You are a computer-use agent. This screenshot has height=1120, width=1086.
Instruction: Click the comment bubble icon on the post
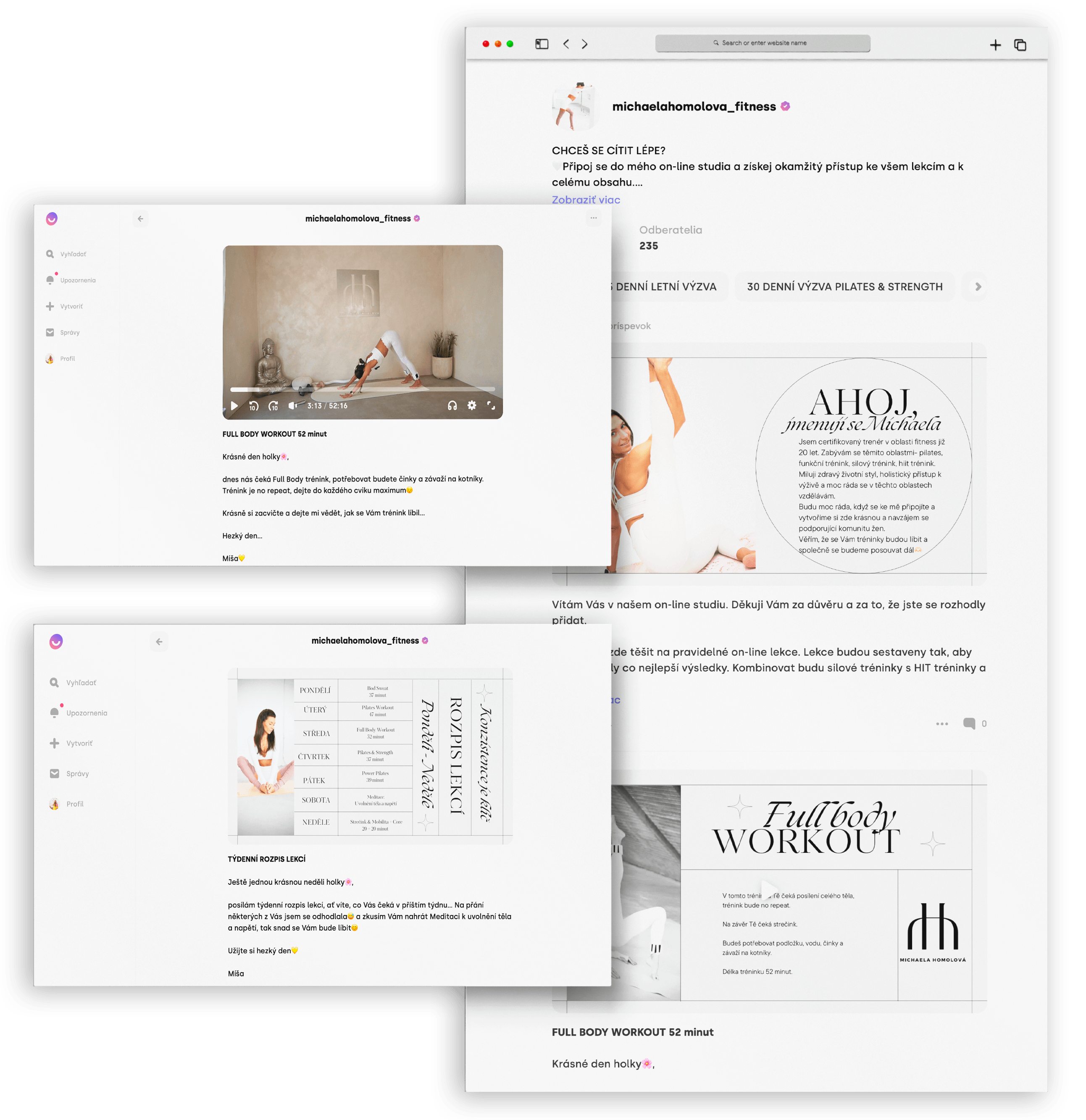pos(970,723)
